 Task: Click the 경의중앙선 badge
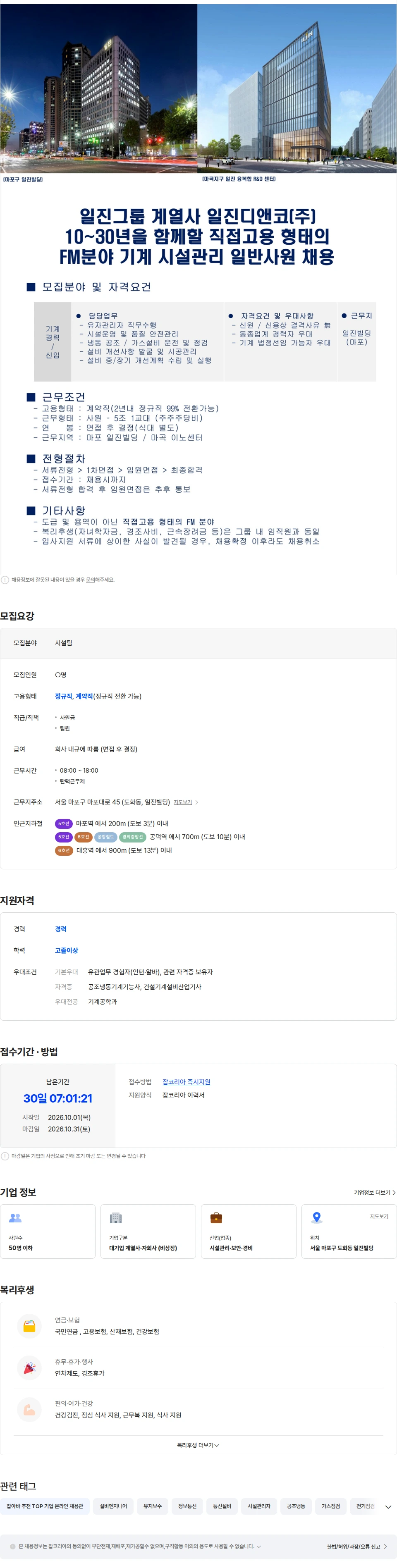pos(132,837)
